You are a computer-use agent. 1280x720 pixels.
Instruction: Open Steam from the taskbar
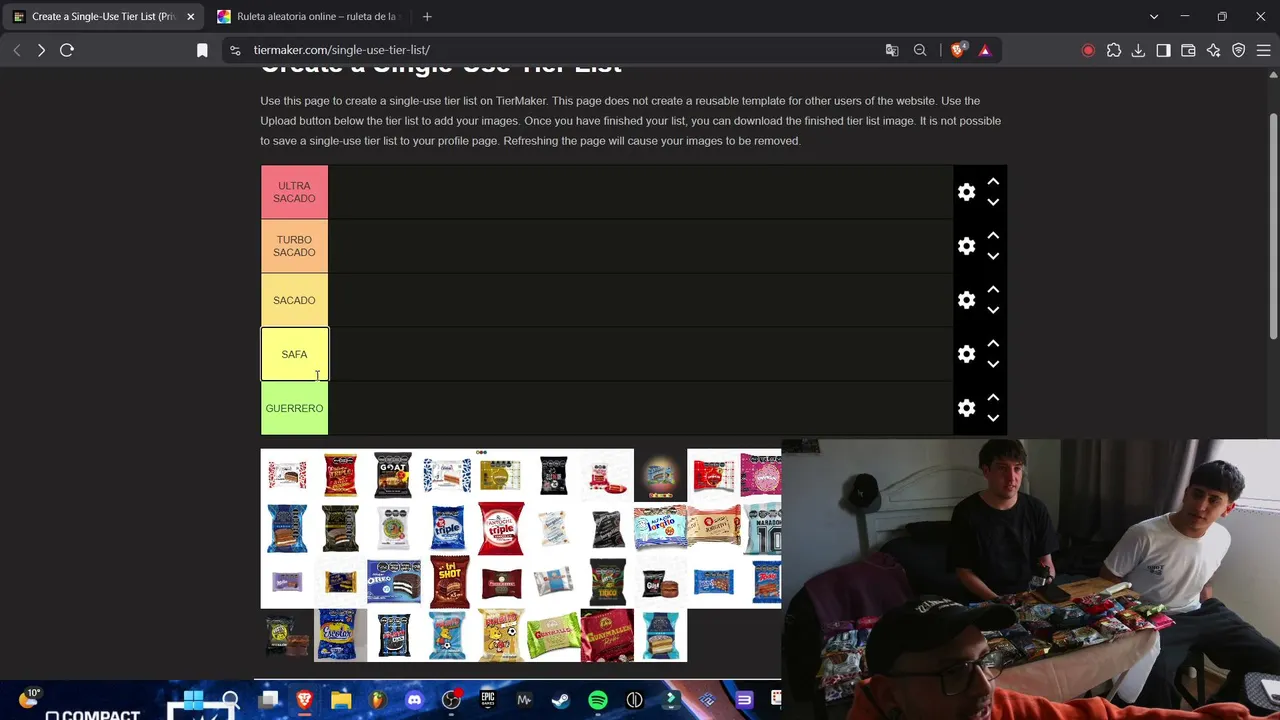(560, 700)
